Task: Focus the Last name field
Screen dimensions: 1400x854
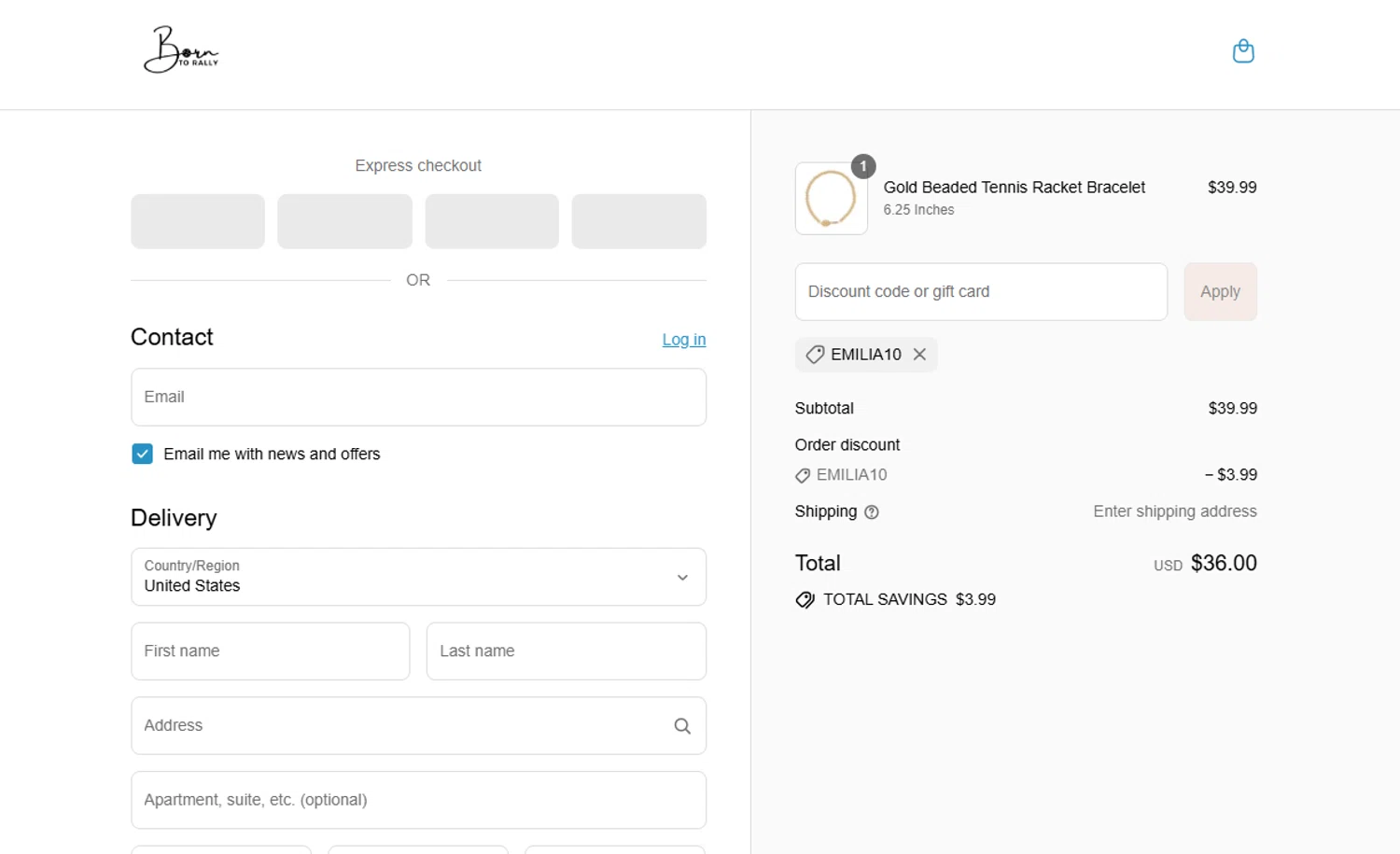Action: coord(567,651)
